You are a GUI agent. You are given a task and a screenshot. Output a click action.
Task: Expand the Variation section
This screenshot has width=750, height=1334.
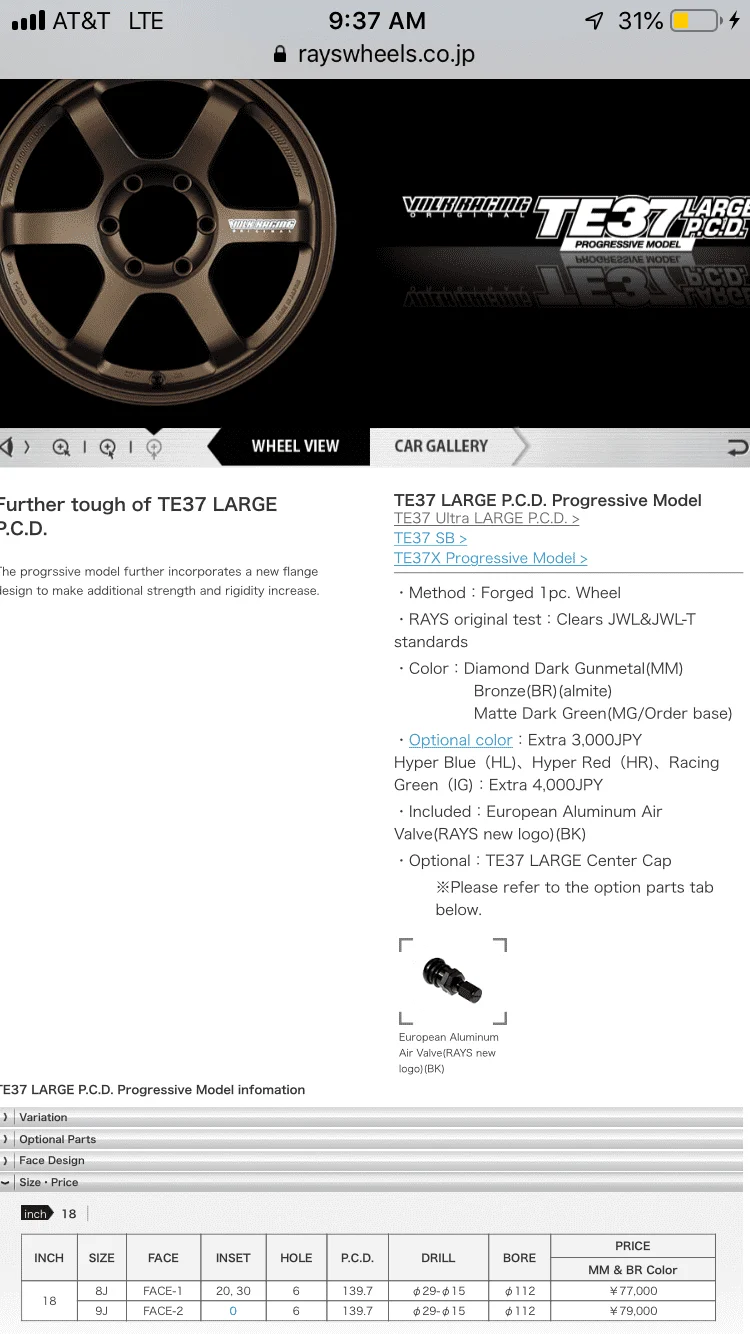pos(372,1117)
